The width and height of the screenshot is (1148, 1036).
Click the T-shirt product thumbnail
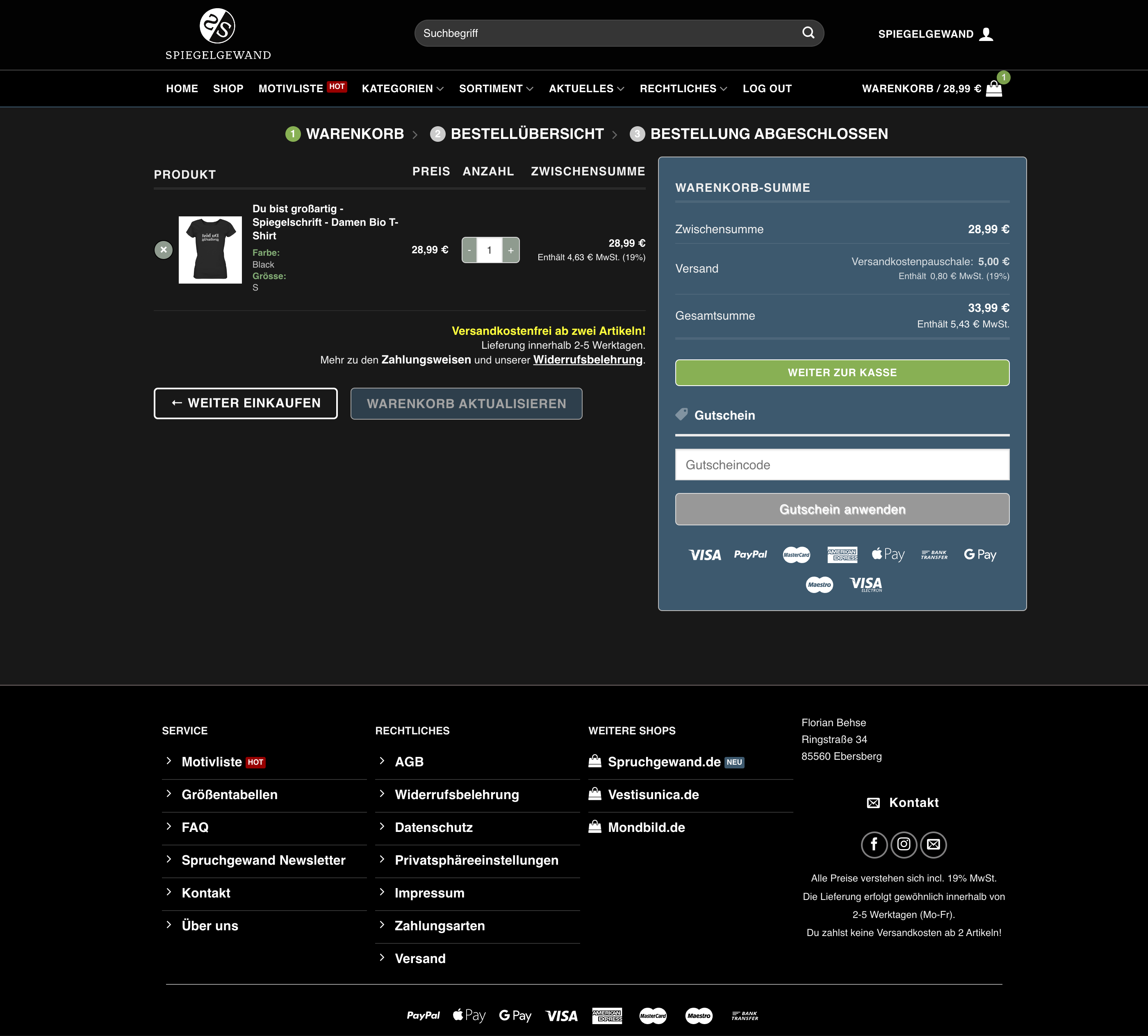point(210,250)
